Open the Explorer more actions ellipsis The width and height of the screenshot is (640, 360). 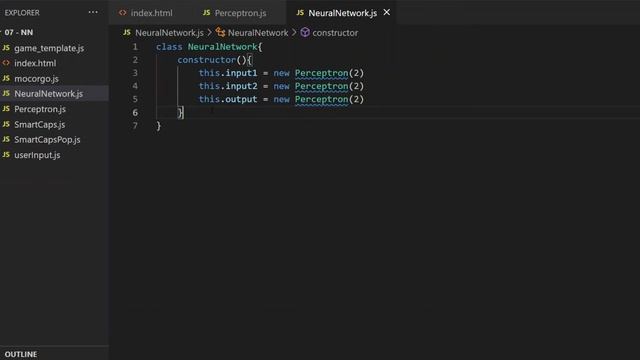[x=93, y=12]
